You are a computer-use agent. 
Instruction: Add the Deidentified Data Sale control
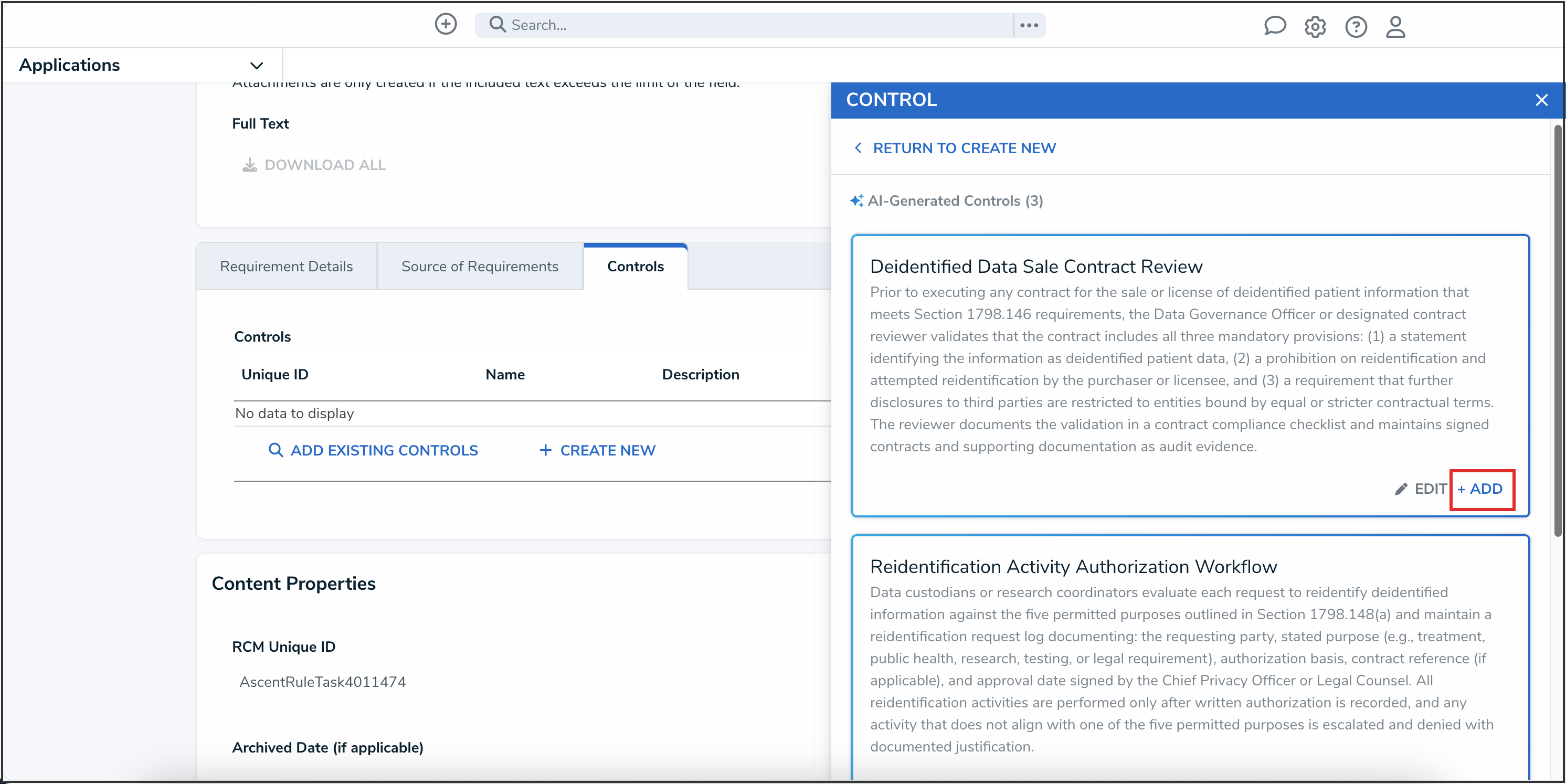(x=1480, y=489)
